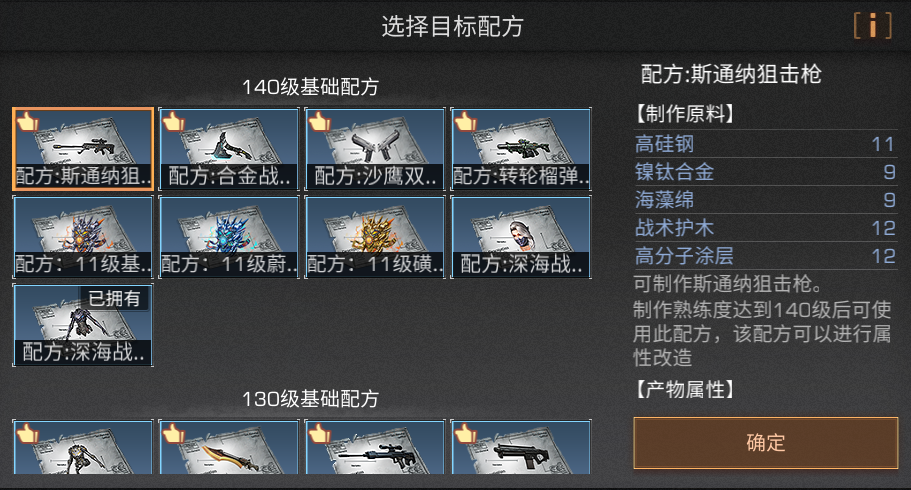Viewport: 911px width, 490px height.
Task: Choose the 转轮榴弹 launcher recipe
Action: click(521, 149)
